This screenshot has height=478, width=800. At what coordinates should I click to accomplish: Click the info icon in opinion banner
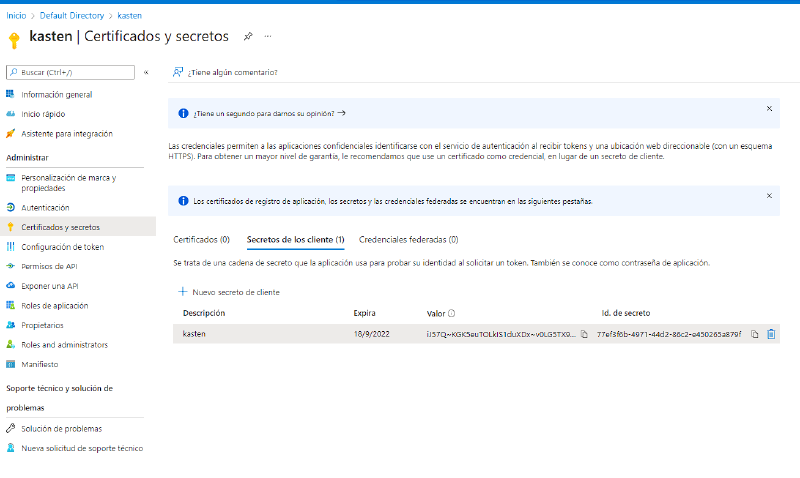pos(183,113)
